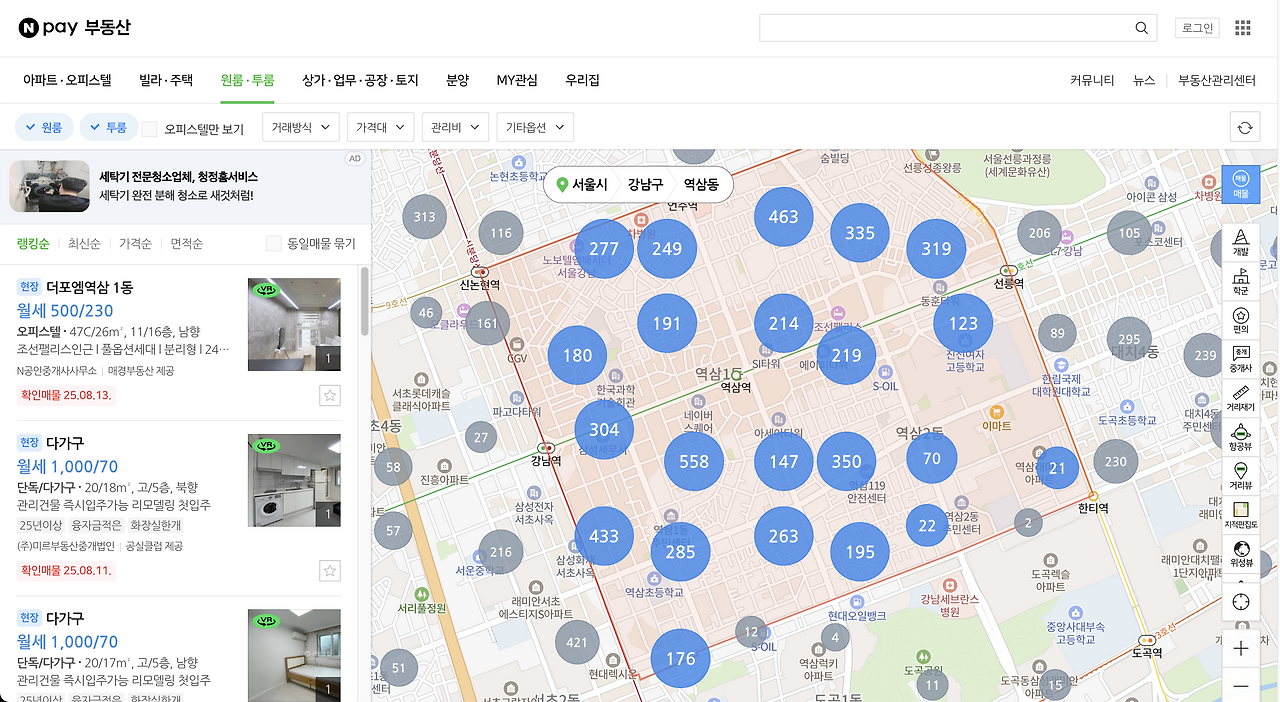Select the 매물 map layer icon
The height and width of the screenshot is (702, 1280).
pyautogui.click(x=1241, y=184)
